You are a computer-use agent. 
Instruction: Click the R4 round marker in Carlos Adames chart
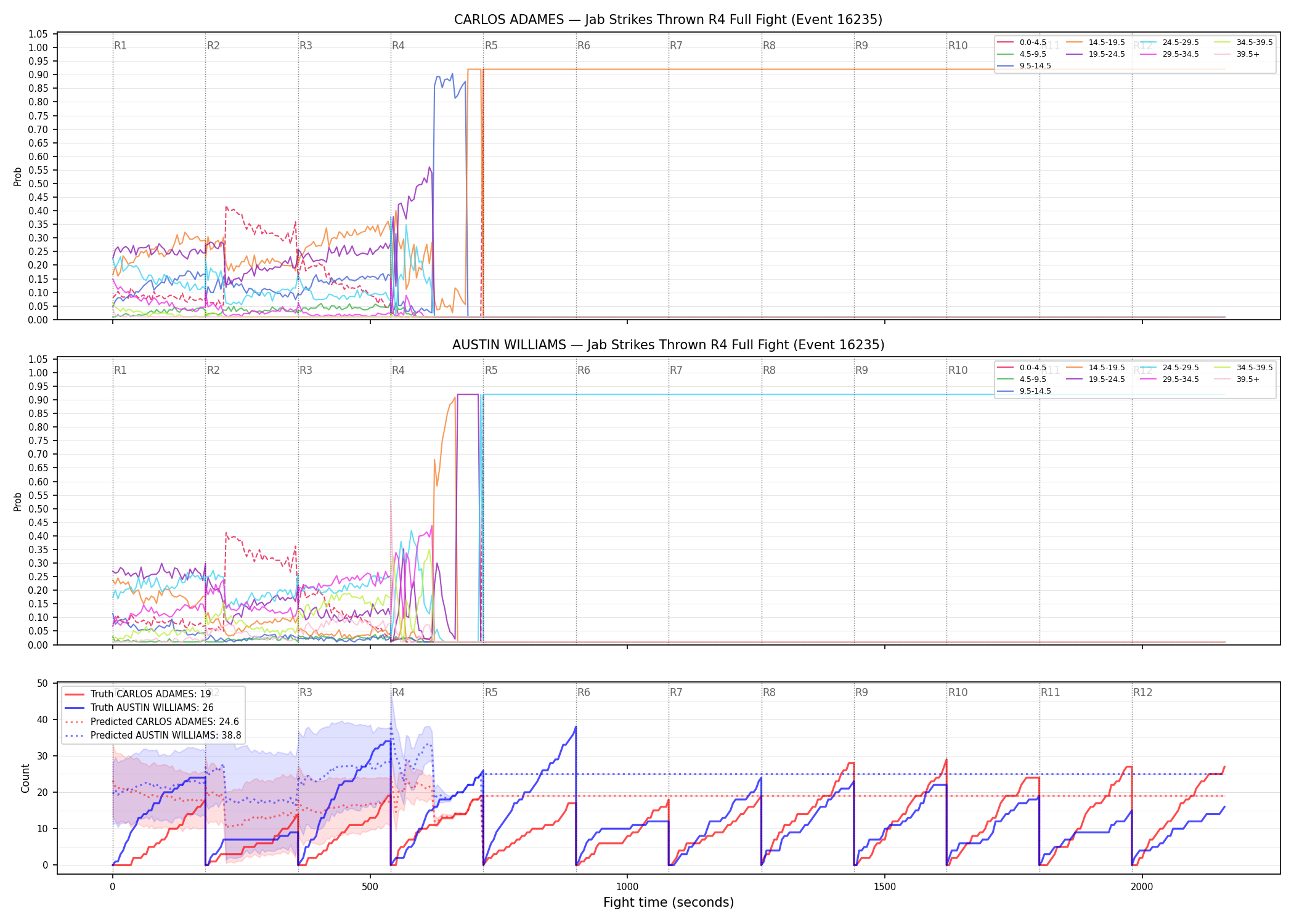398,46
